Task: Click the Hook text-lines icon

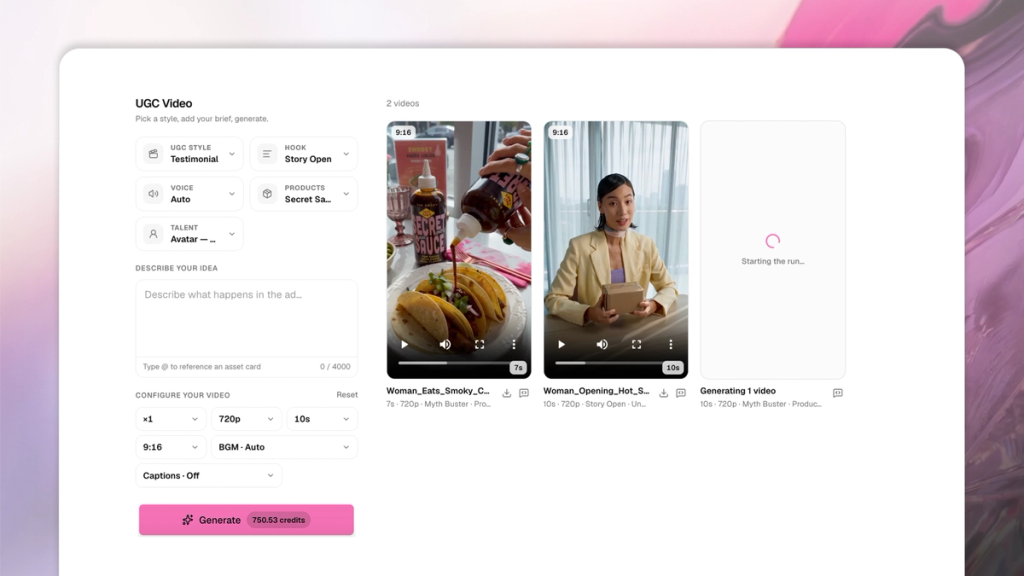Action: (267, 154)
